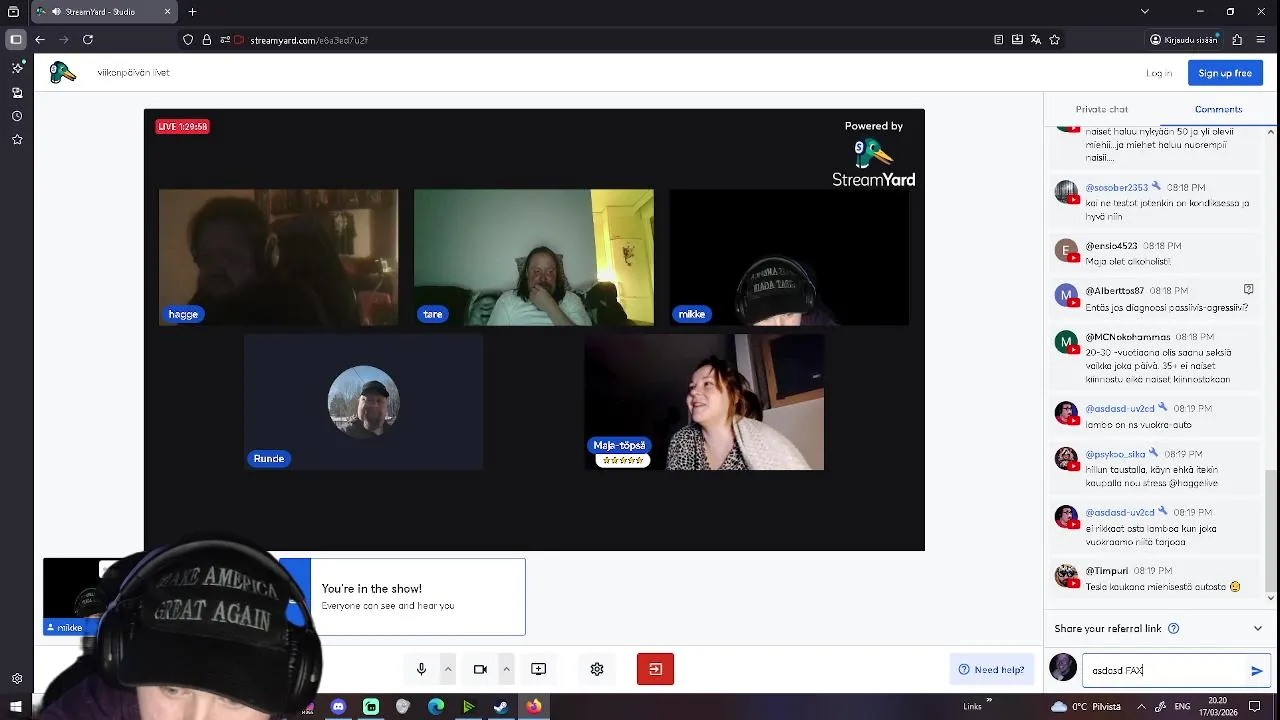Click the Kirjaudu sisään account button
Image resolution: width=1280 pixels, height=720 pixels.
[x=1184, y=40]
